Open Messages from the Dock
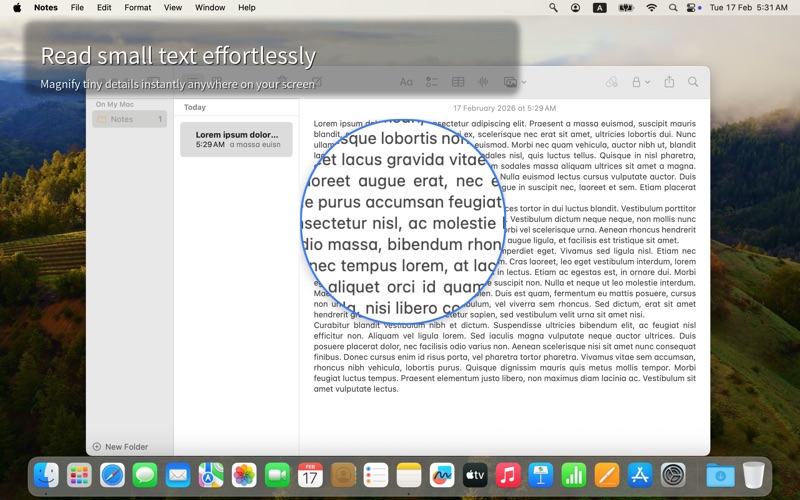Viewport: 800px width, 500px height. pos(145,476)
